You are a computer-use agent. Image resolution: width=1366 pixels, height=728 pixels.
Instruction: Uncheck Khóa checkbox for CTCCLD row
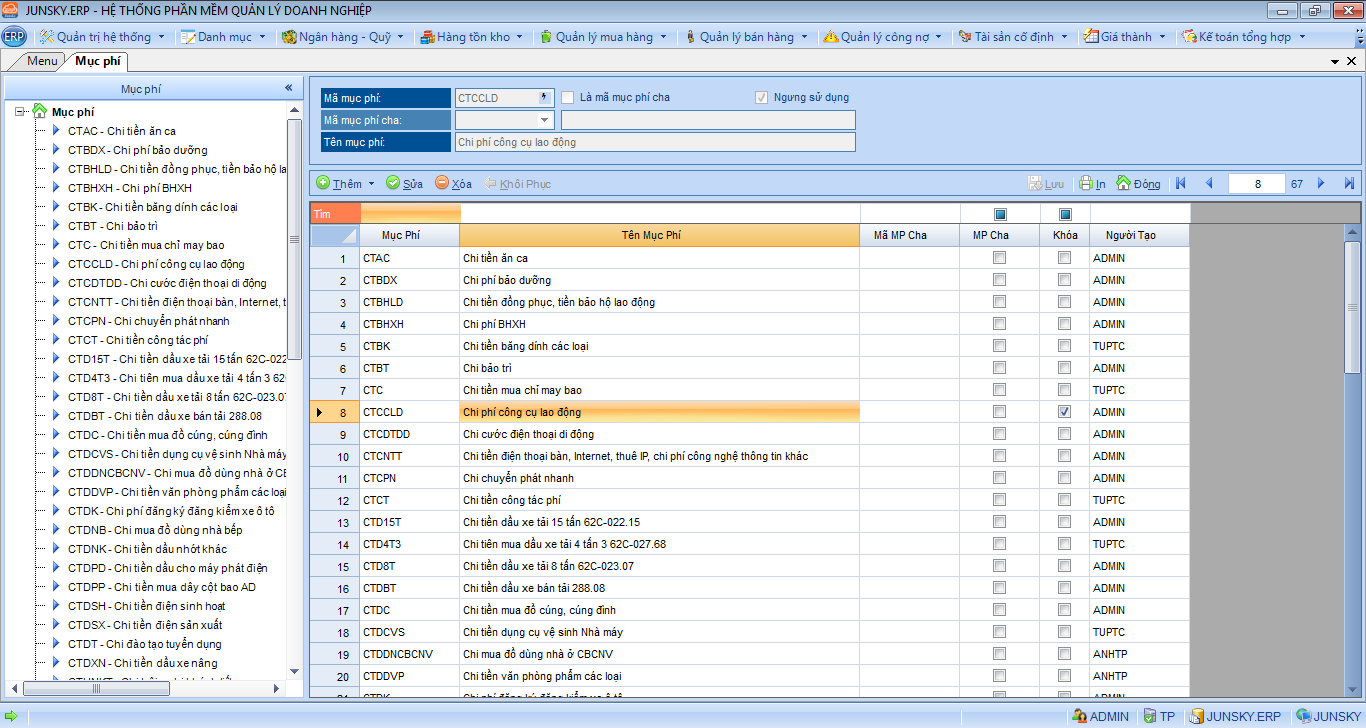point(1064,412)
